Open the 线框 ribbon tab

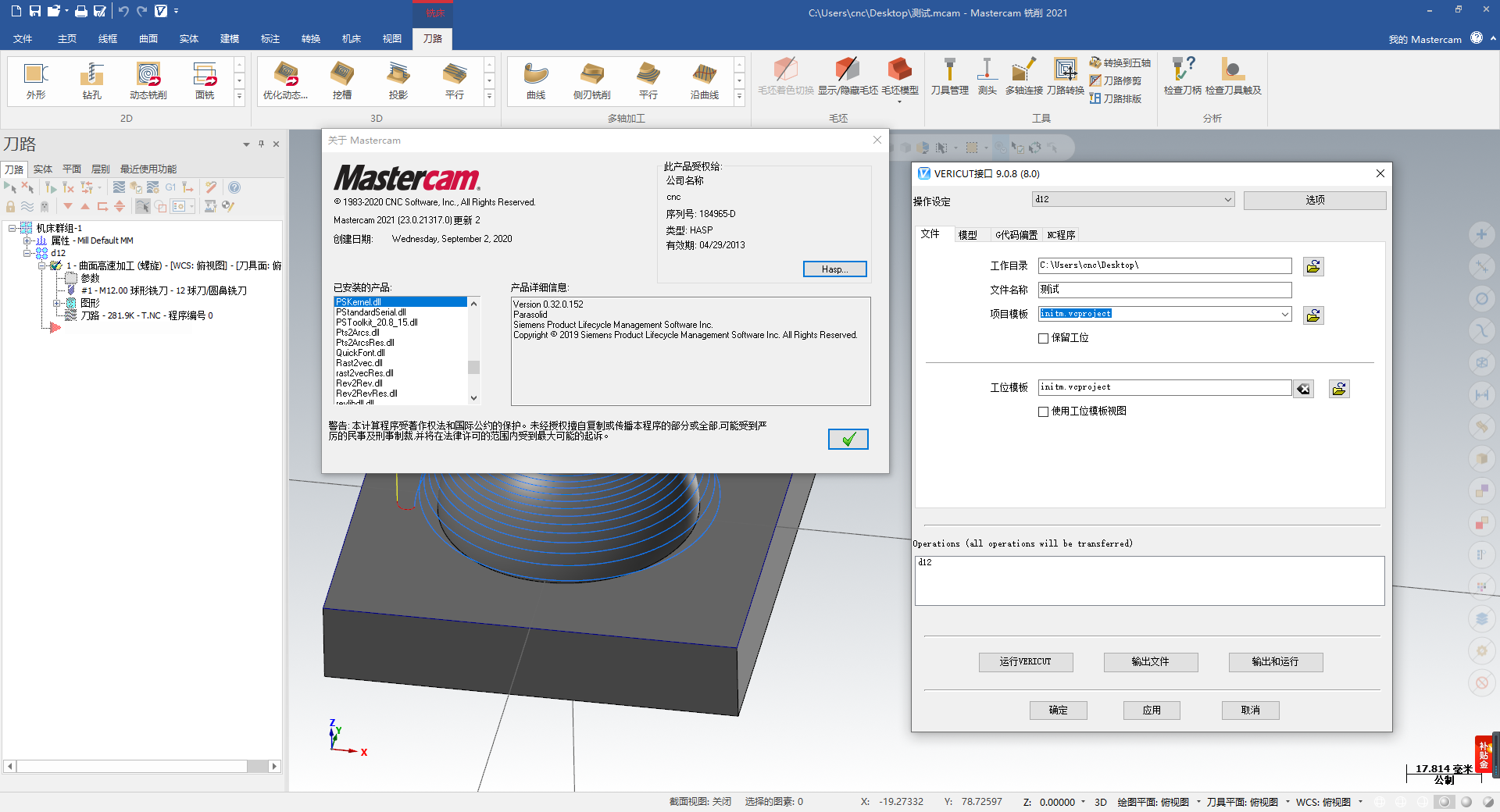point(108,39)
